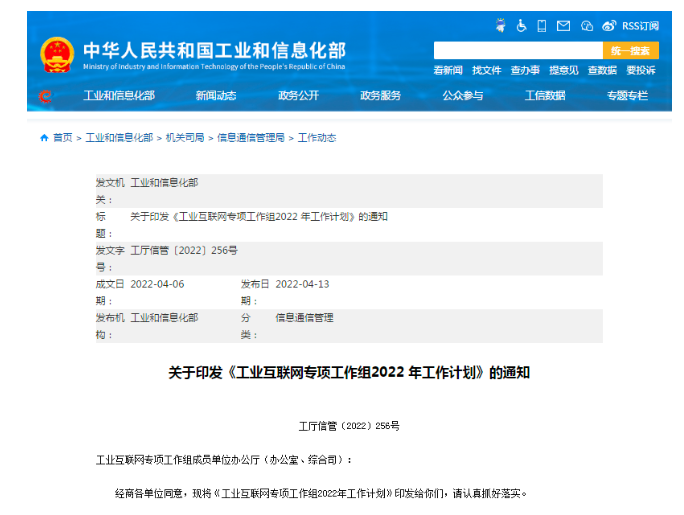684x515 pixels.
Task: Click the red swirl icon in navigation bar
Action: click(45, 96)
